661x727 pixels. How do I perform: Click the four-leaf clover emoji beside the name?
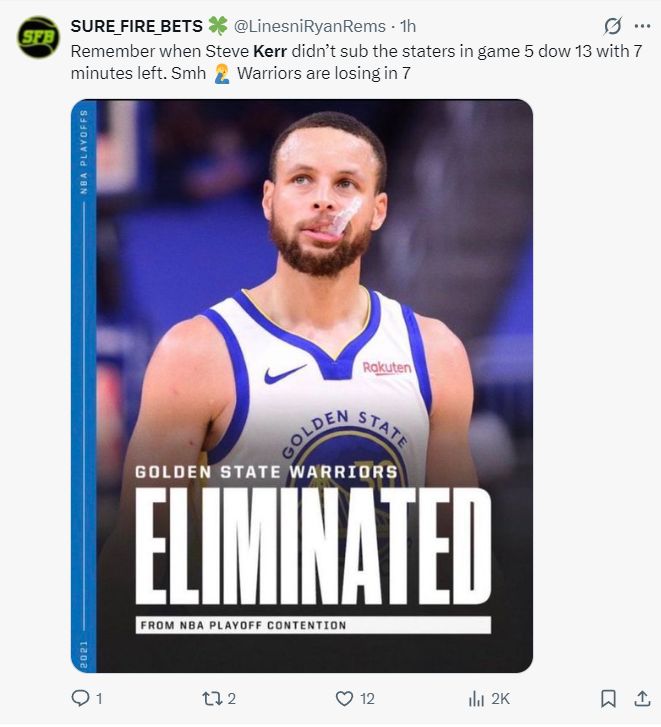click(218, 26)
